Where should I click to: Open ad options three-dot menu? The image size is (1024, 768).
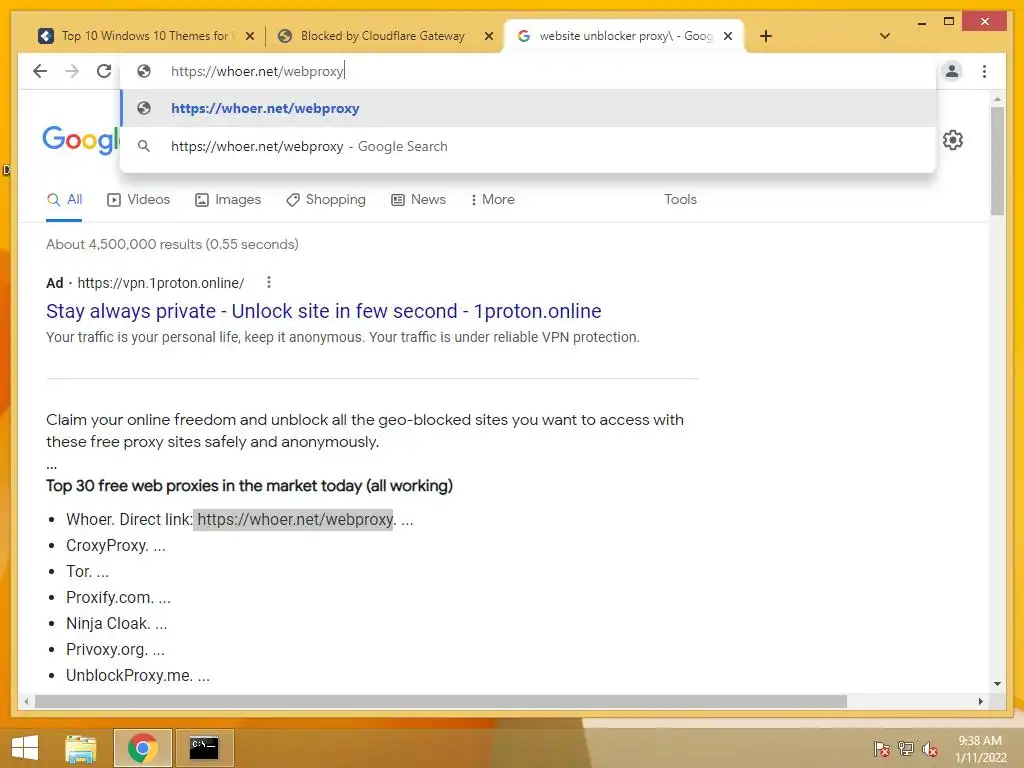tap(268, 282)
